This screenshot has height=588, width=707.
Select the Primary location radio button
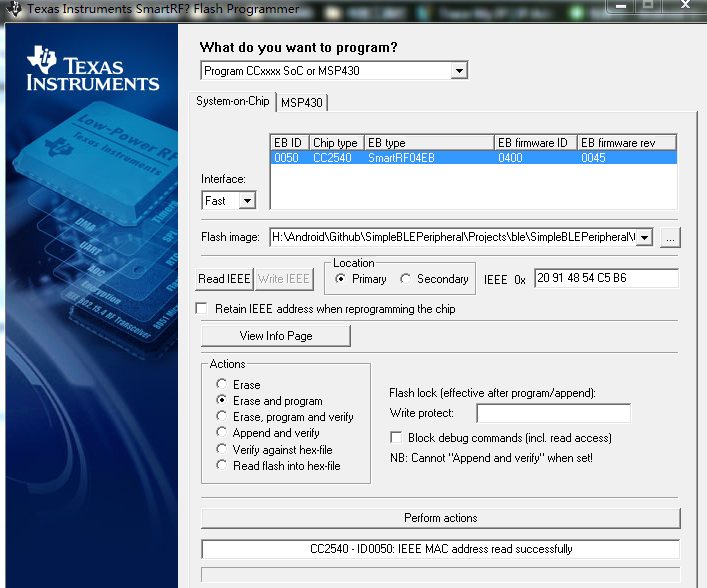pos(340,279)
